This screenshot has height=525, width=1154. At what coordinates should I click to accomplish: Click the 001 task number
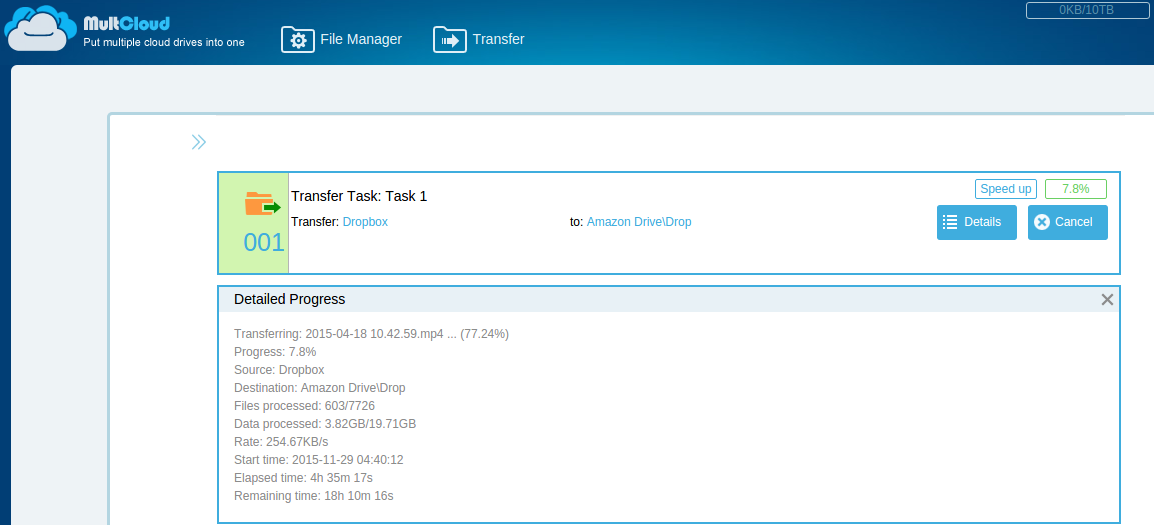click(x=264, y=242)
